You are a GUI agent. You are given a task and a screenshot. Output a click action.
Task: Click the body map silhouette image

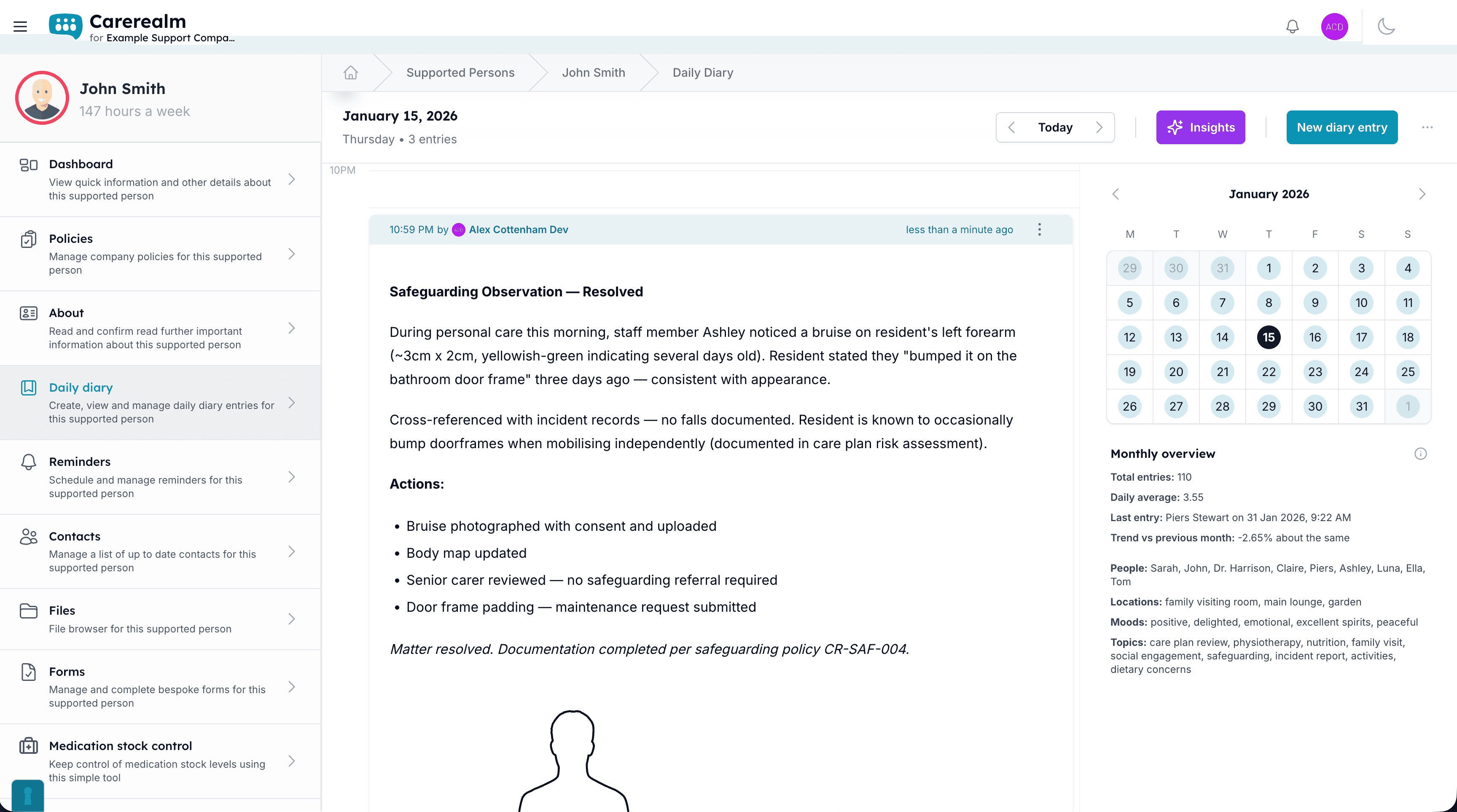[573, 761]
